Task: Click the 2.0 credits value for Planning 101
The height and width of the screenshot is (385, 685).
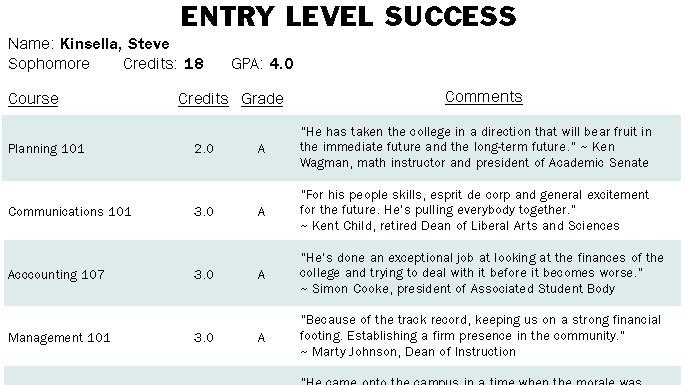Action: 204,149
